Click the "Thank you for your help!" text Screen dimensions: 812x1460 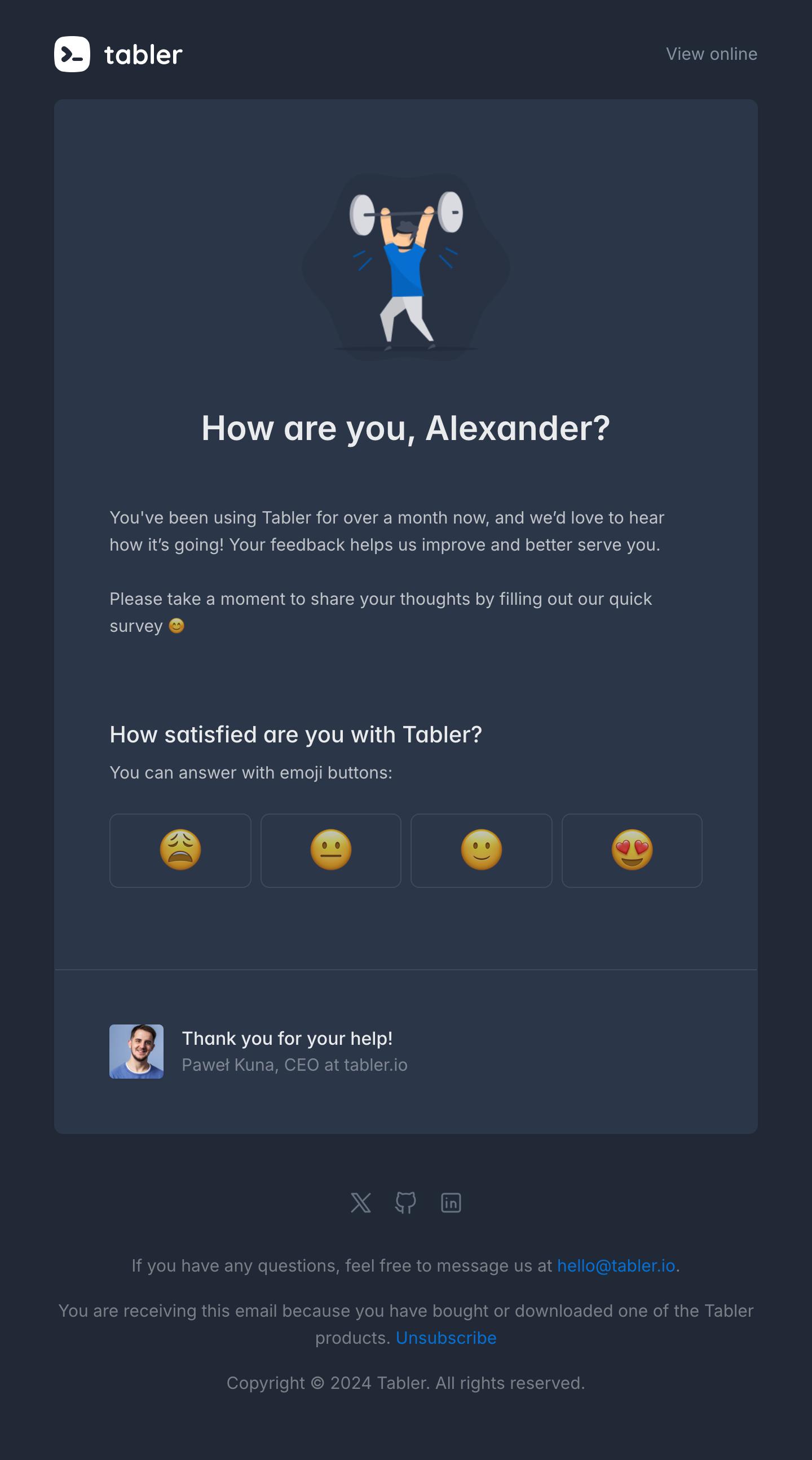coord(287,1039)
